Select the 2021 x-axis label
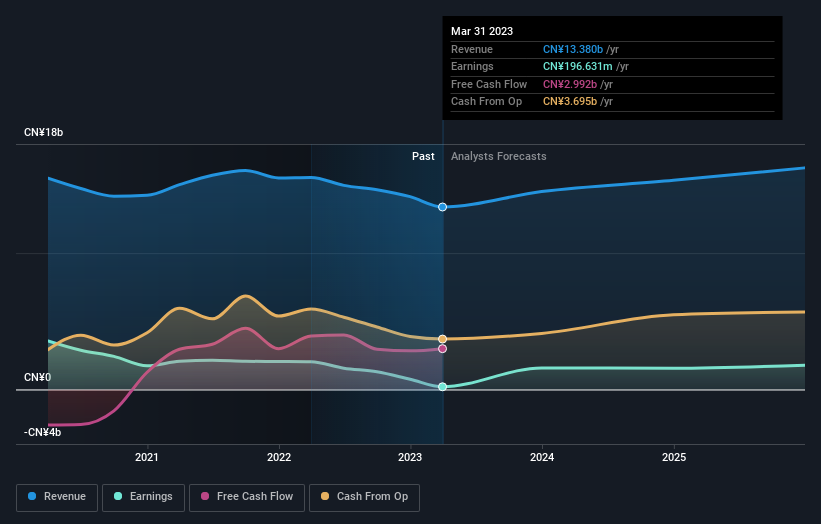The image size is (821, 524). [147, 458]
